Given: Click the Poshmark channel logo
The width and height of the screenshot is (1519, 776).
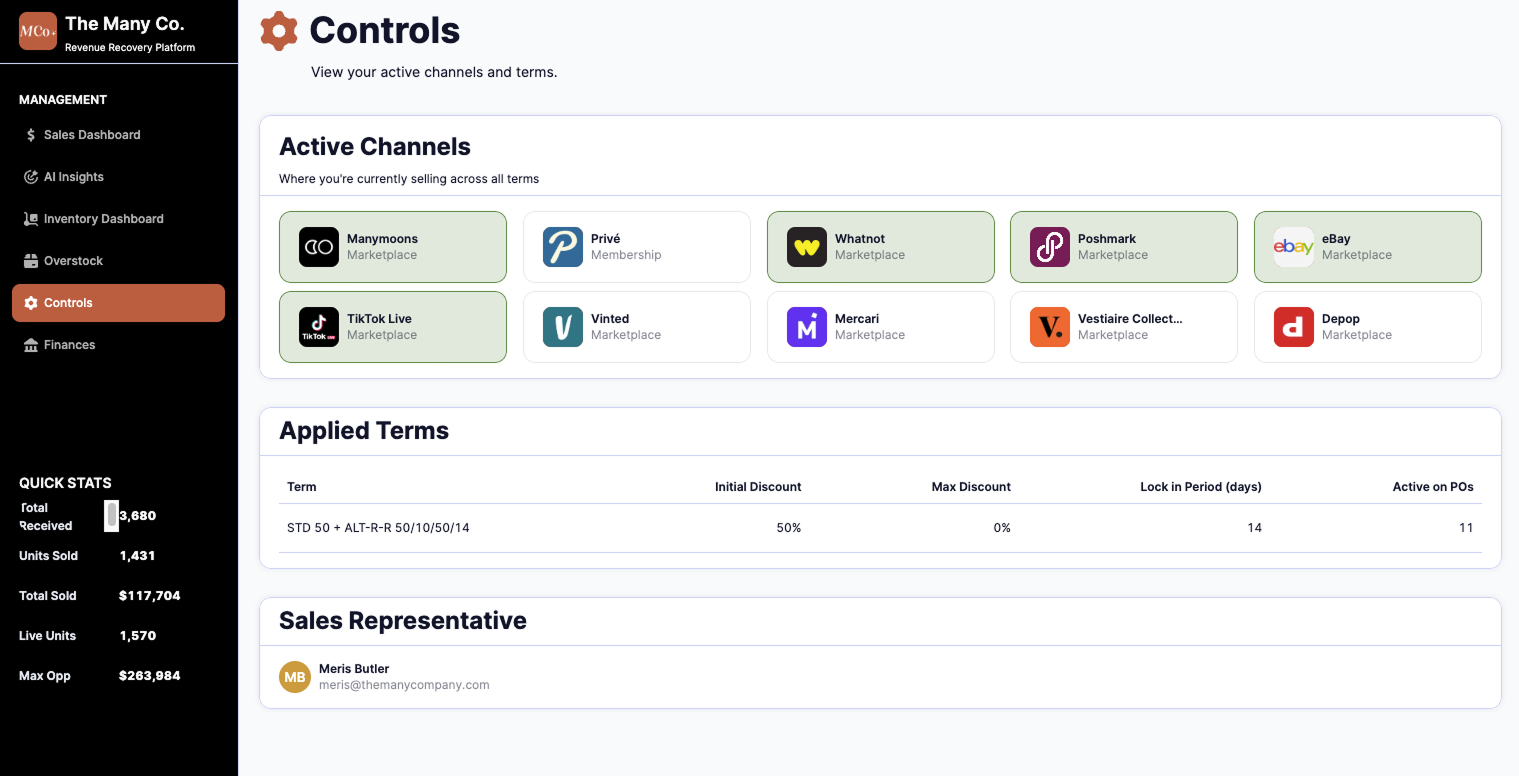Looking at the screenshot, I should tap(1050, 247).
